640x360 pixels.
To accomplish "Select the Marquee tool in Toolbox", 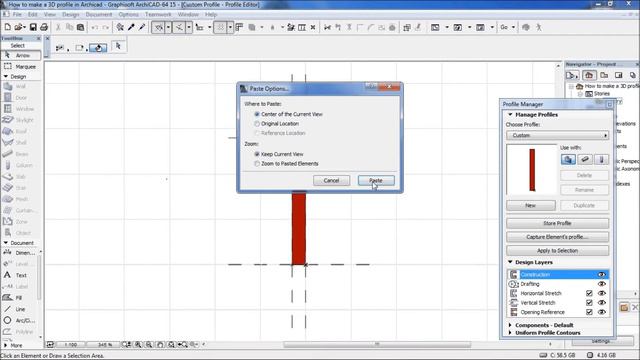I will [x=21, y=66].
